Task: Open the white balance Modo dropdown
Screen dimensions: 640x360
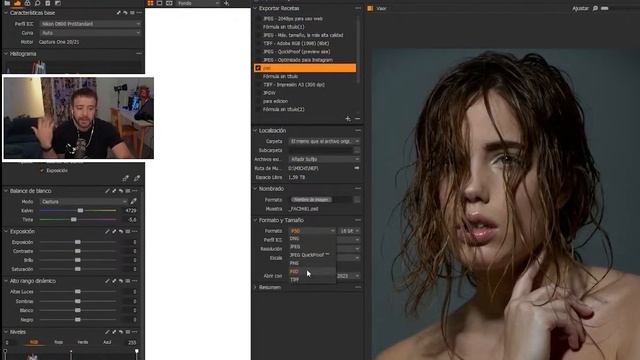Action: click(84, 202)
